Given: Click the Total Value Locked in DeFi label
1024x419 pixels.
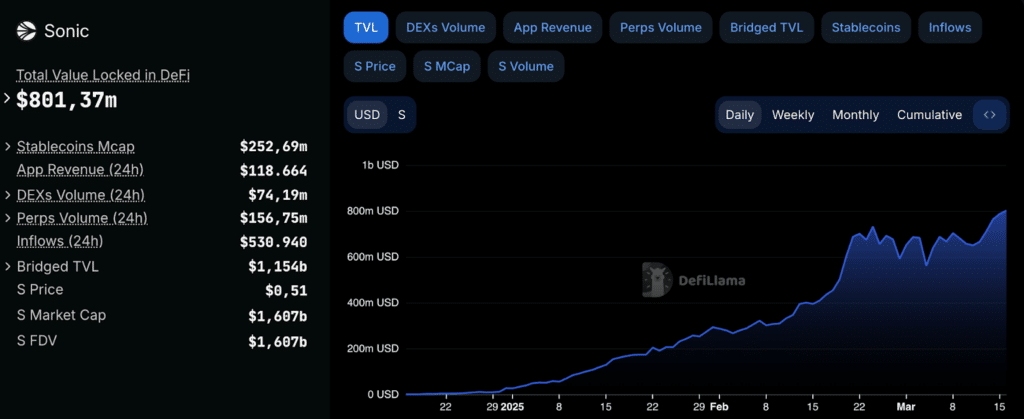Looking at the screenshot, I should [x=103, y=76].
